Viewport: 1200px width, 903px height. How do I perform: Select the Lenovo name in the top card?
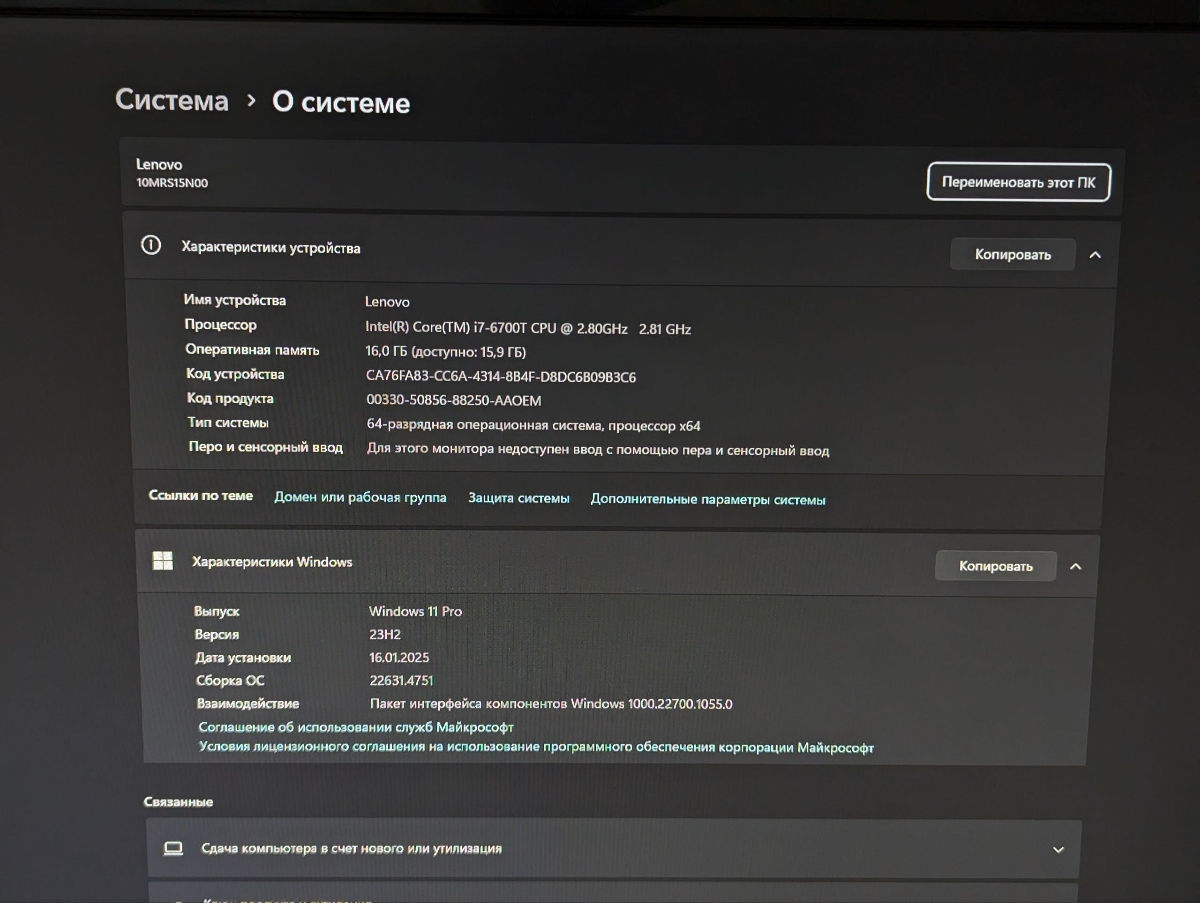tap(159, 164)
